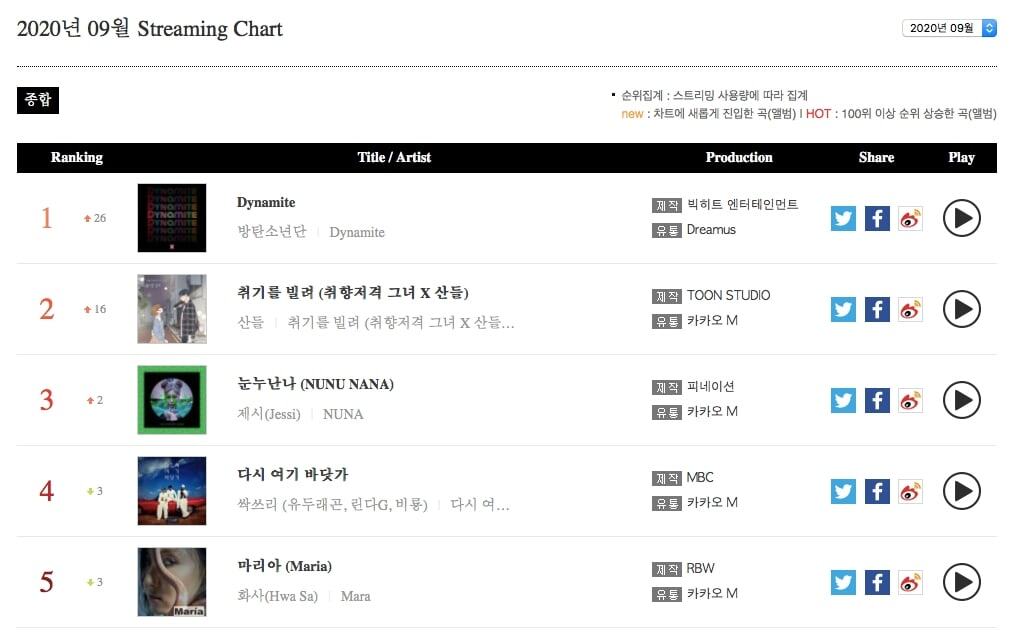Play 취기를 빌려 by 산들
1019x637 pixels.
961,309
